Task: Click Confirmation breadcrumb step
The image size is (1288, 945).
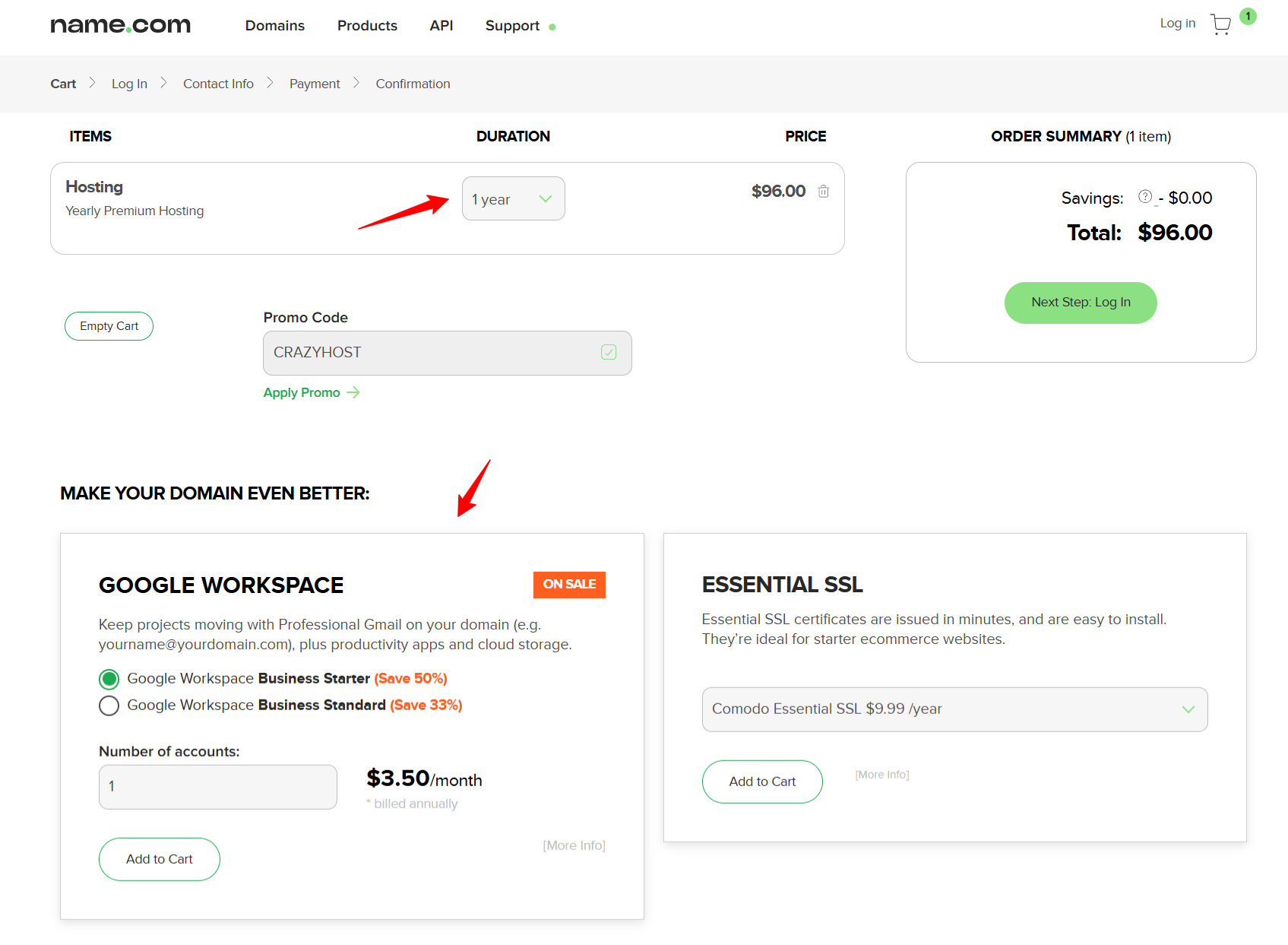Action: (x=413, y=84)
